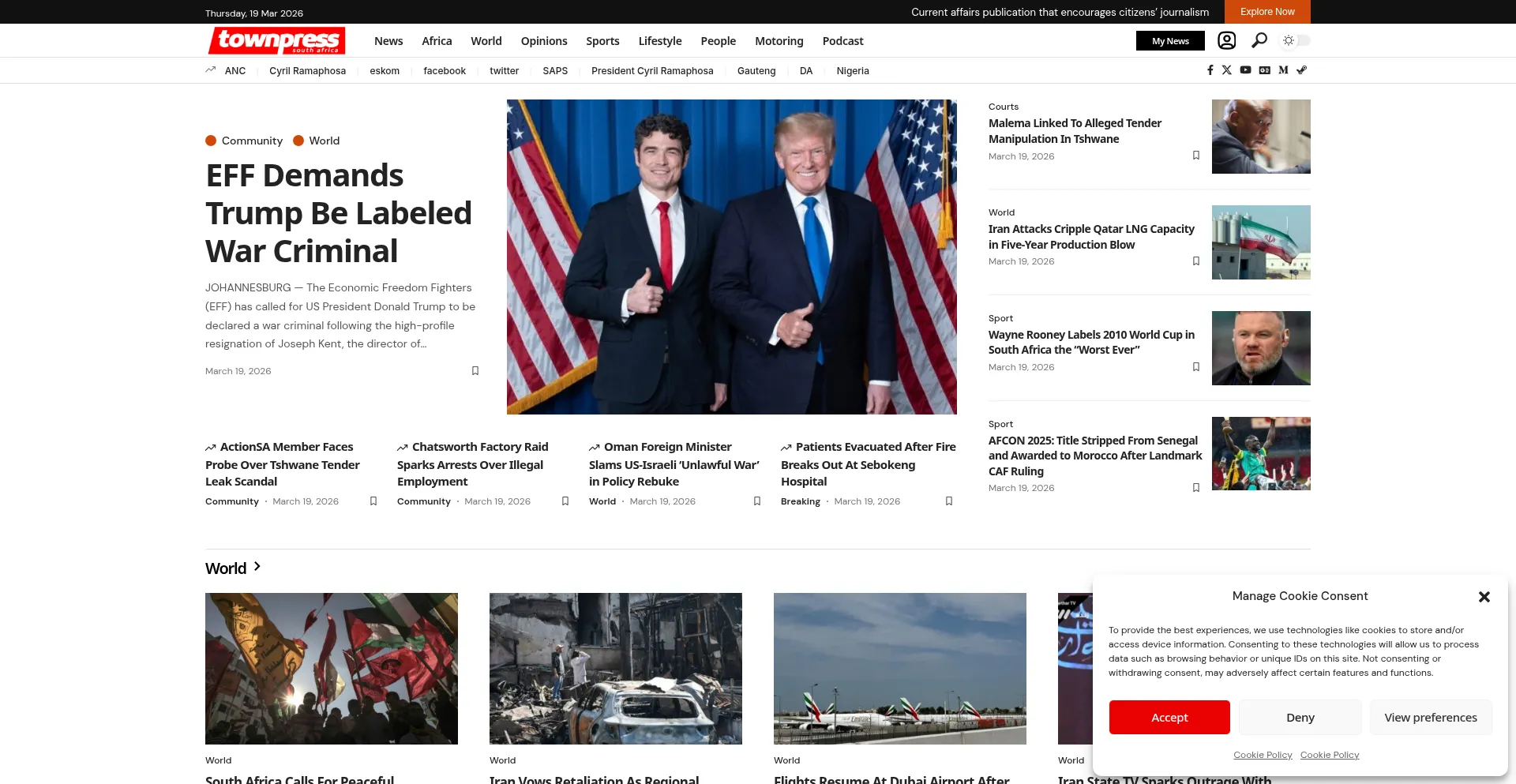Viewport: 1516px width, 784px height.
Task: Open the user account icon in header
Action: tap(1226, 40)
